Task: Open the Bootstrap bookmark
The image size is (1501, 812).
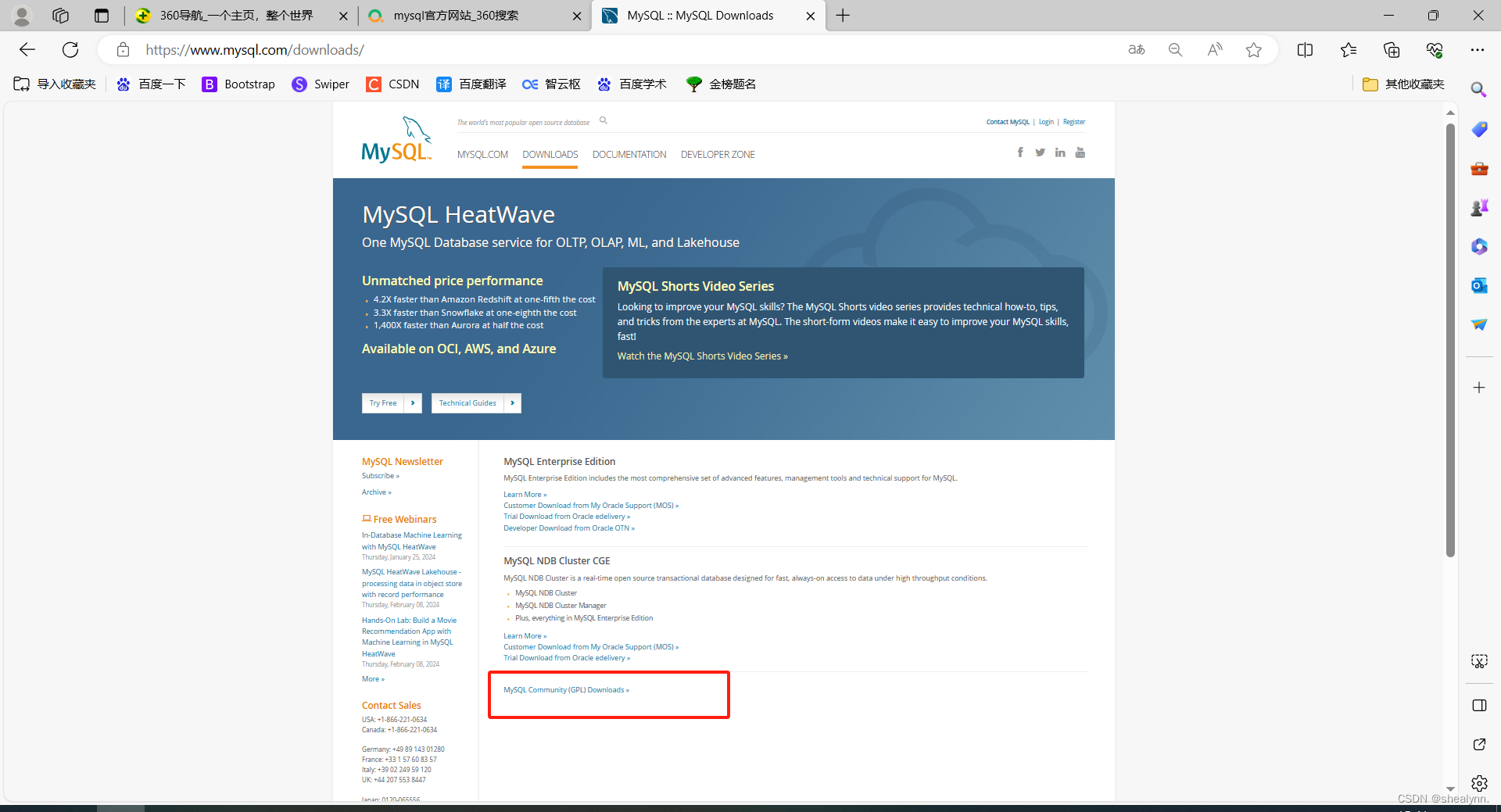Action: (238, 84)
